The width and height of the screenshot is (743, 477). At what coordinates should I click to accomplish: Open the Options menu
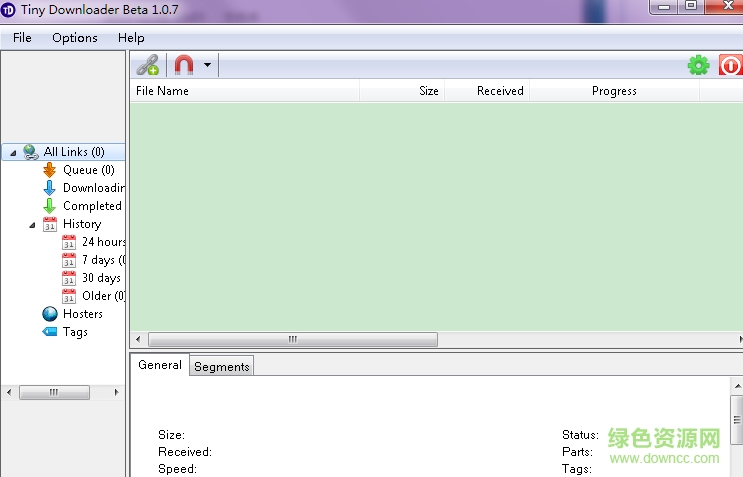[x=75, y=38]
